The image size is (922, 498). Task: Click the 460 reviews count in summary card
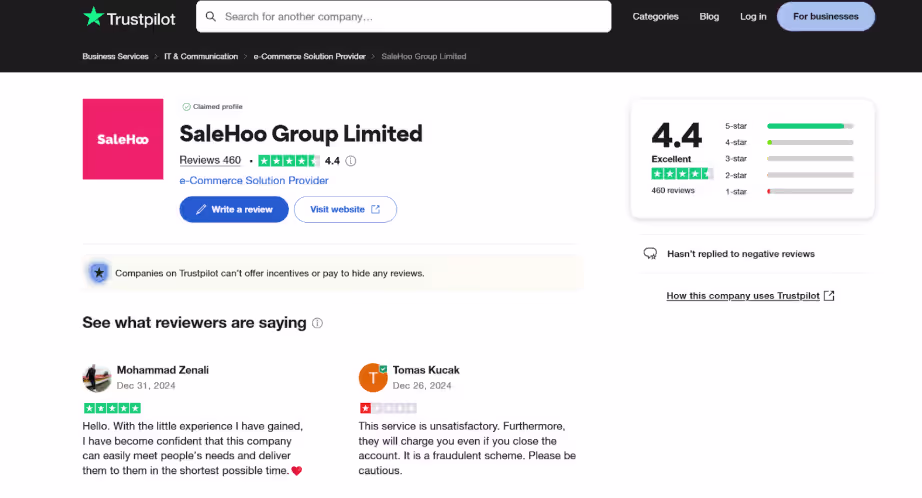click(x=673, y=190)
